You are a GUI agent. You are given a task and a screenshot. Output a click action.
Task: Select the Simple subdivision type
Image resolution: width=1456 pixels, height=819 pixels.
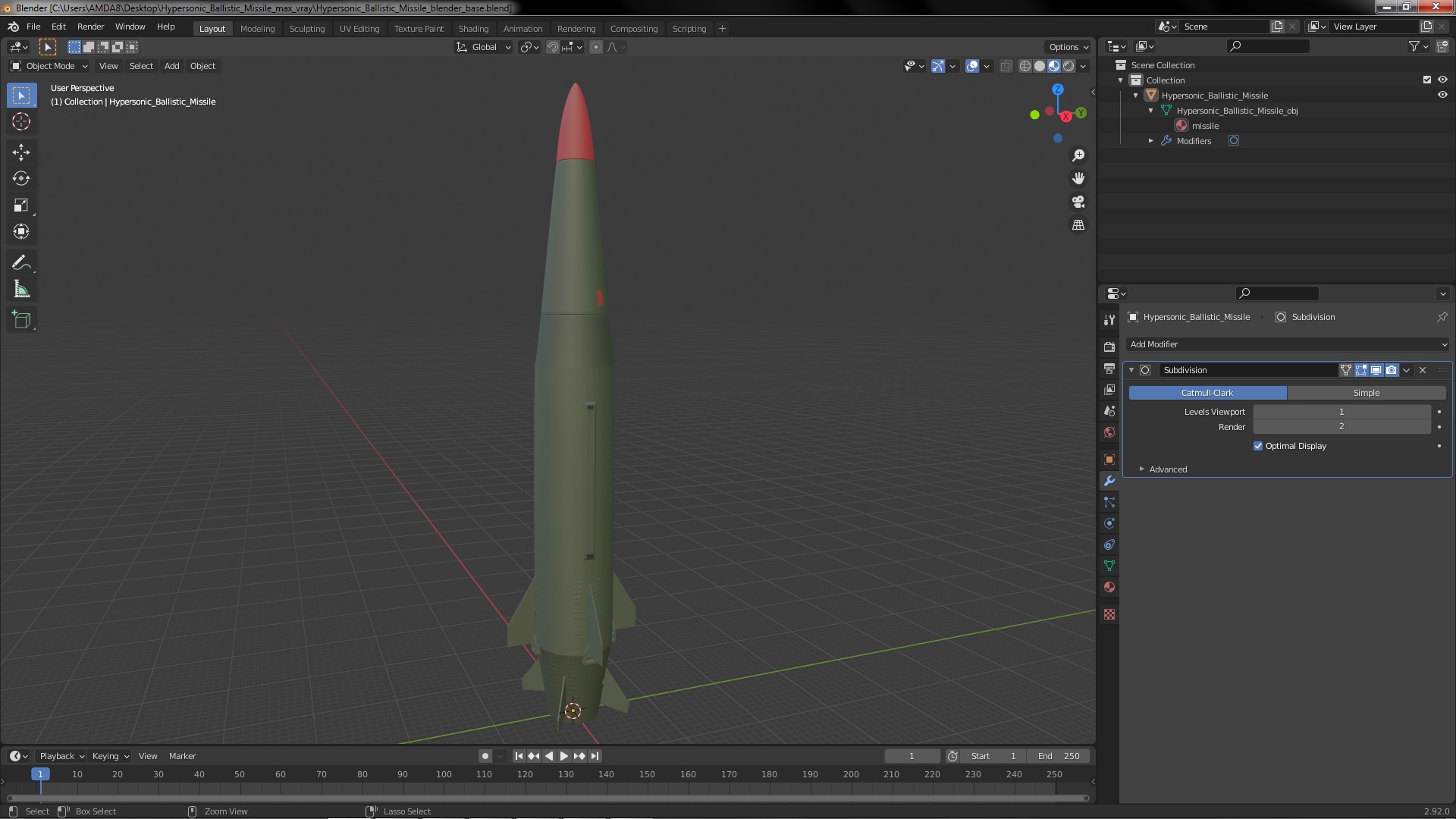(1366, 393)
